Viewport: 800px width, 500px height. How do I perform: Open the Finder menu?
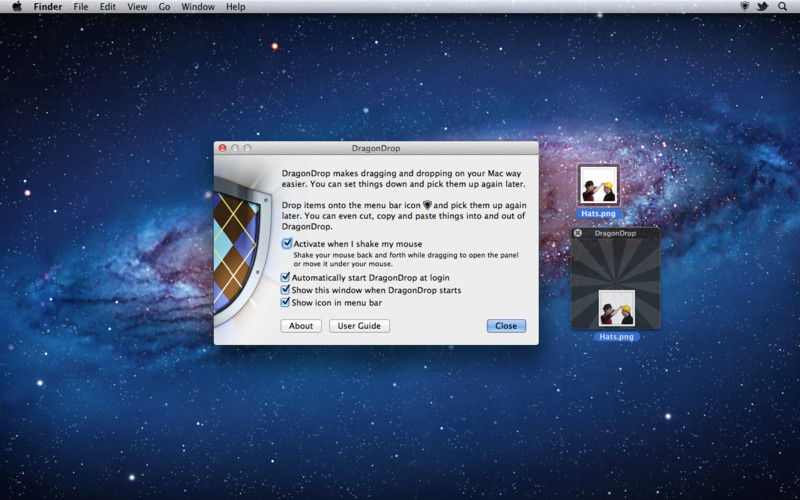pyautogui.click(x=48, y=7)
